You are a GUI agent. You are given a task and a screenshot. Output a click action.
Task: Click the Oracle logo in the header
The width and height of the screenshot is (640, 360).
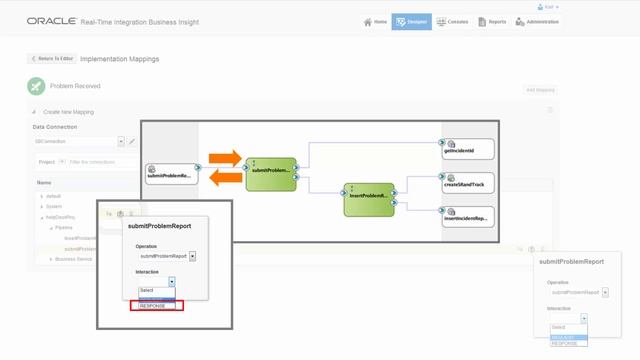[x=51, y=21]
